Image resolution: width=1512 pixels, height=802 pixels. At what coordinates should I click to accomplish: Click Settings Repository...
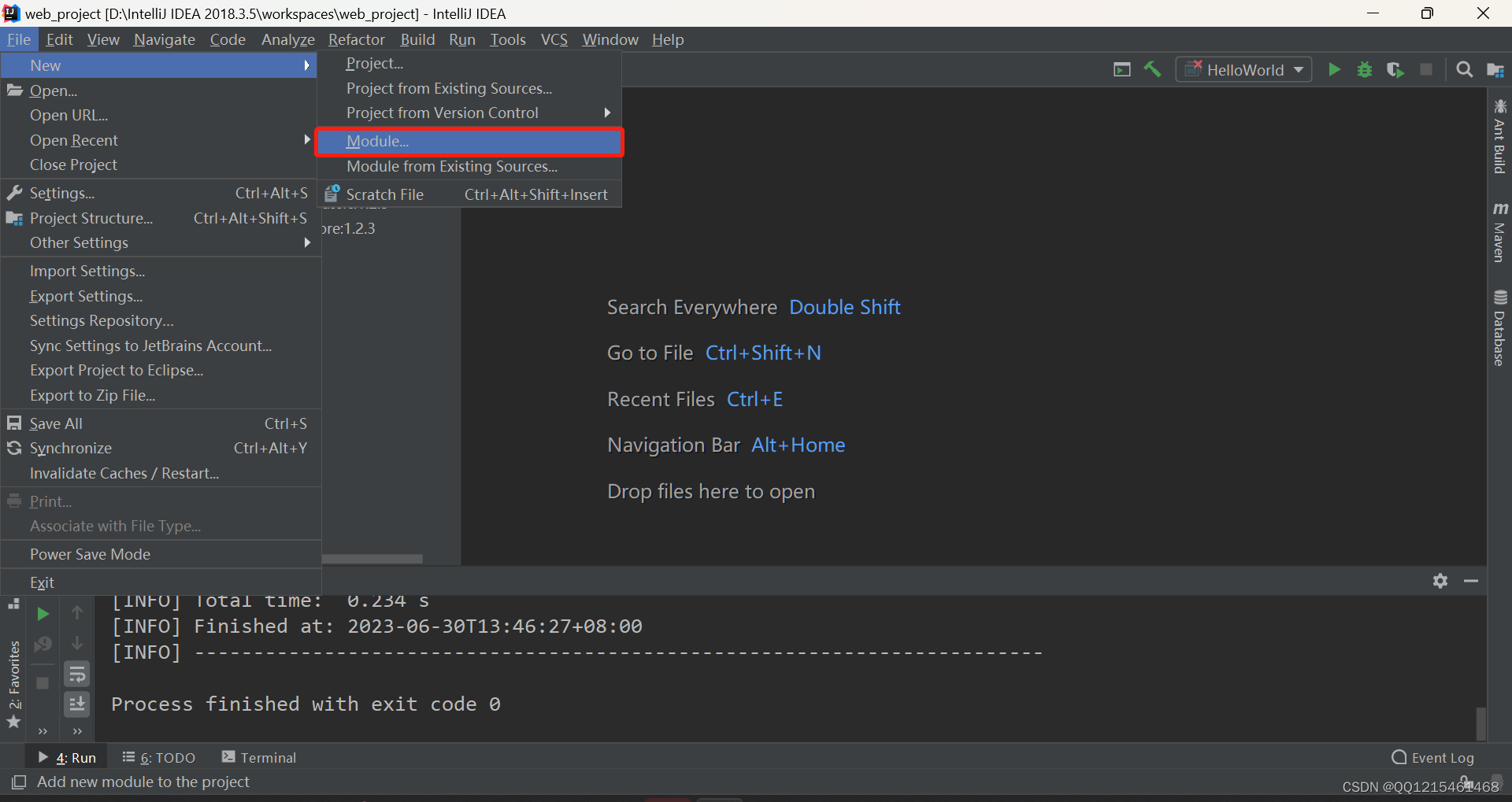pyautogui.click(x=161, y=320)
